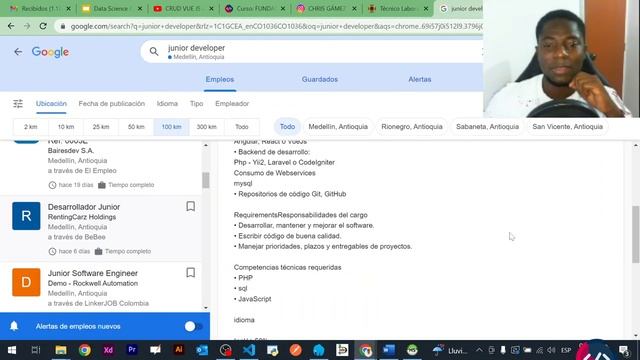The image size is (640, 360).
Task: Open File Explorer from taskbar
Action: click(61, 350)
